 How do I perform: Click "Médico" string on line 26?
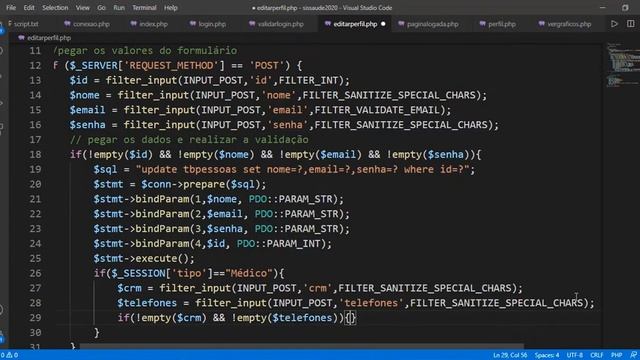[249, 273]
